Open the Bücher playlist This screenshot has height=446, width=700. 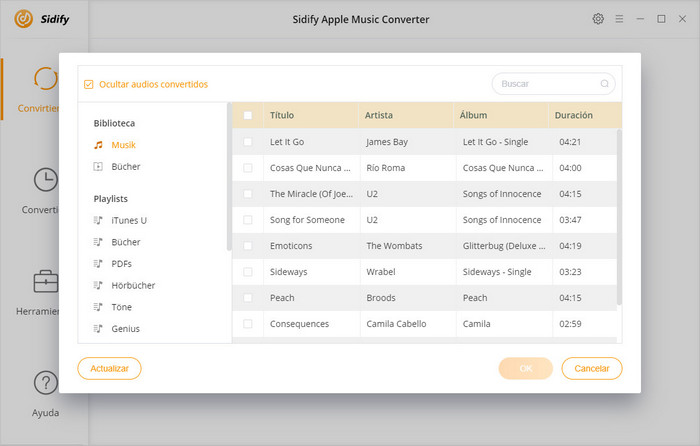126,242
